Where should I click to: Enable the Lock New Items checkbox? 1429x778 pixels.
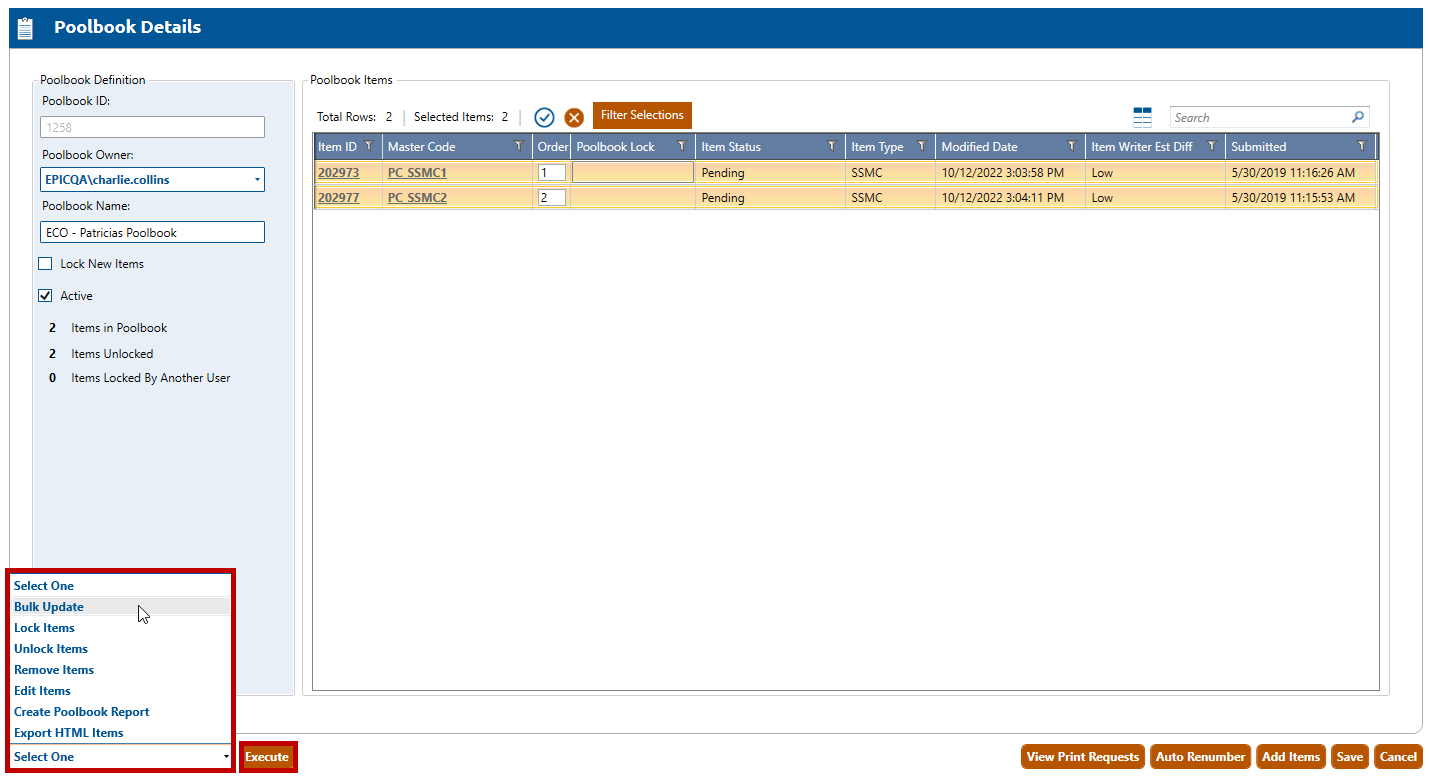(x=45, y=264)
